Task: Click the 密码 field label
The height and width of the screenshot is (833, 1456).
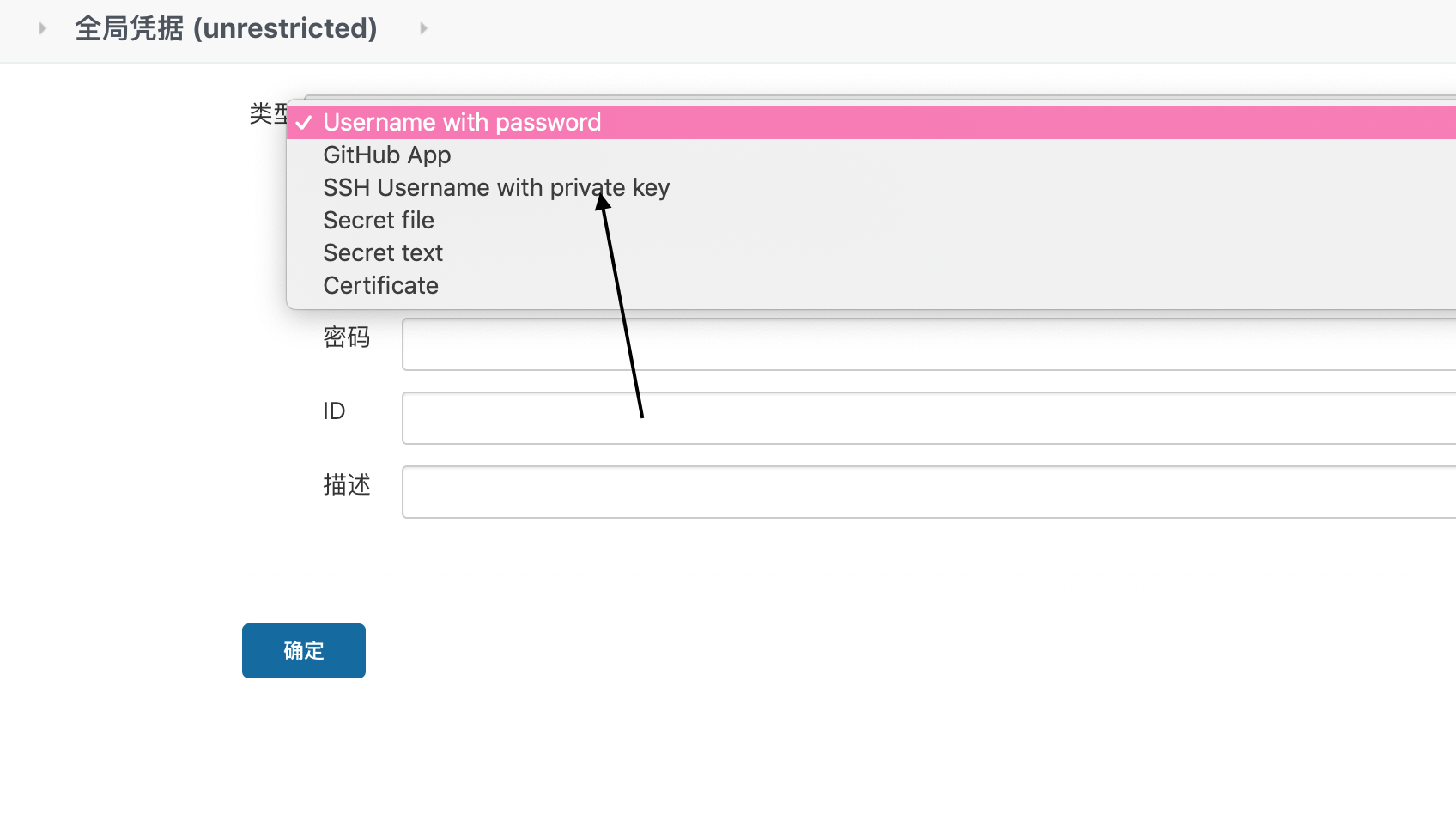Action: click(347, 337)
